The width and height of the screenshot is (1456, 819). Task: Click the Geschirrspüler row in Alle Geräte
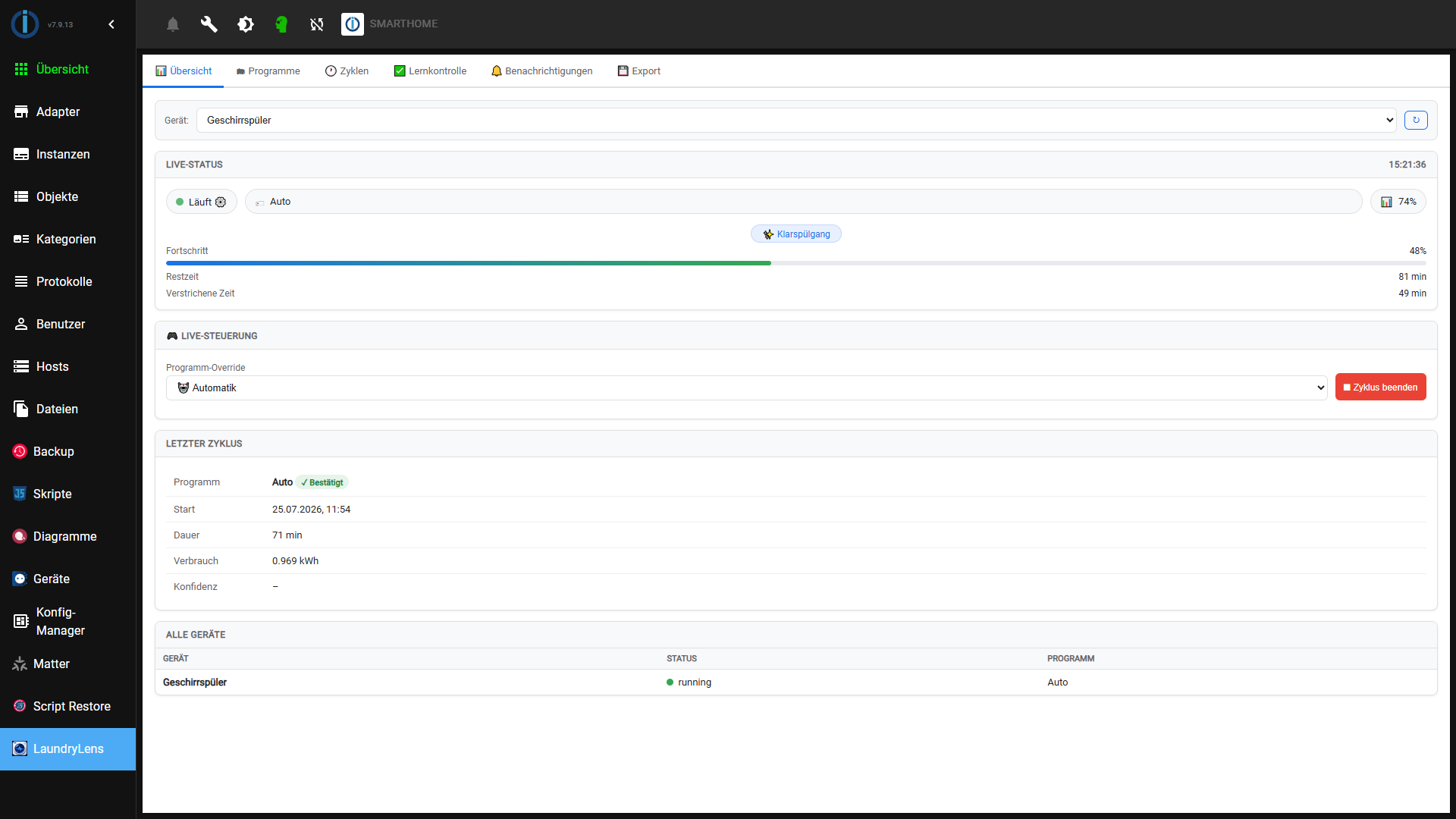(796, 682)
